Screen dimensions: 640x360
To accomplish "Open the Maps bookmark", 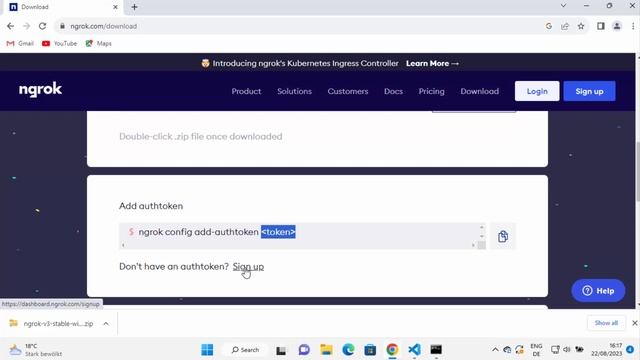I will pos(98,43).
